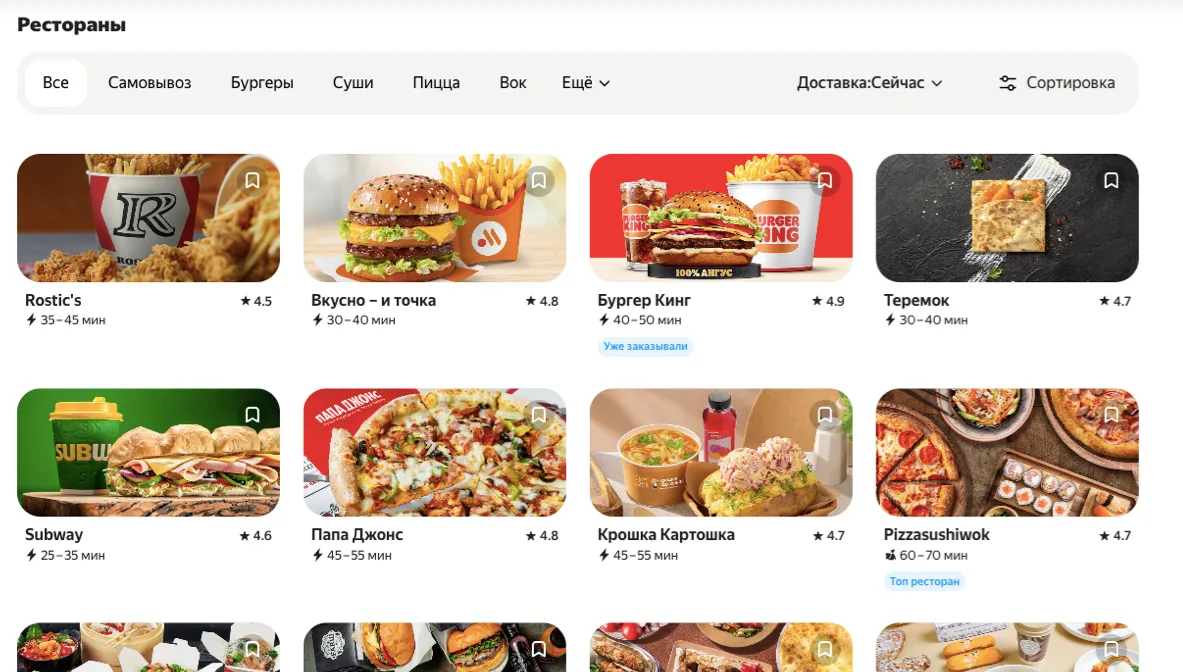Bookmark the Rostic's restaurant card
This screenshot has height=672, width=1183.
tap(252, 181)
